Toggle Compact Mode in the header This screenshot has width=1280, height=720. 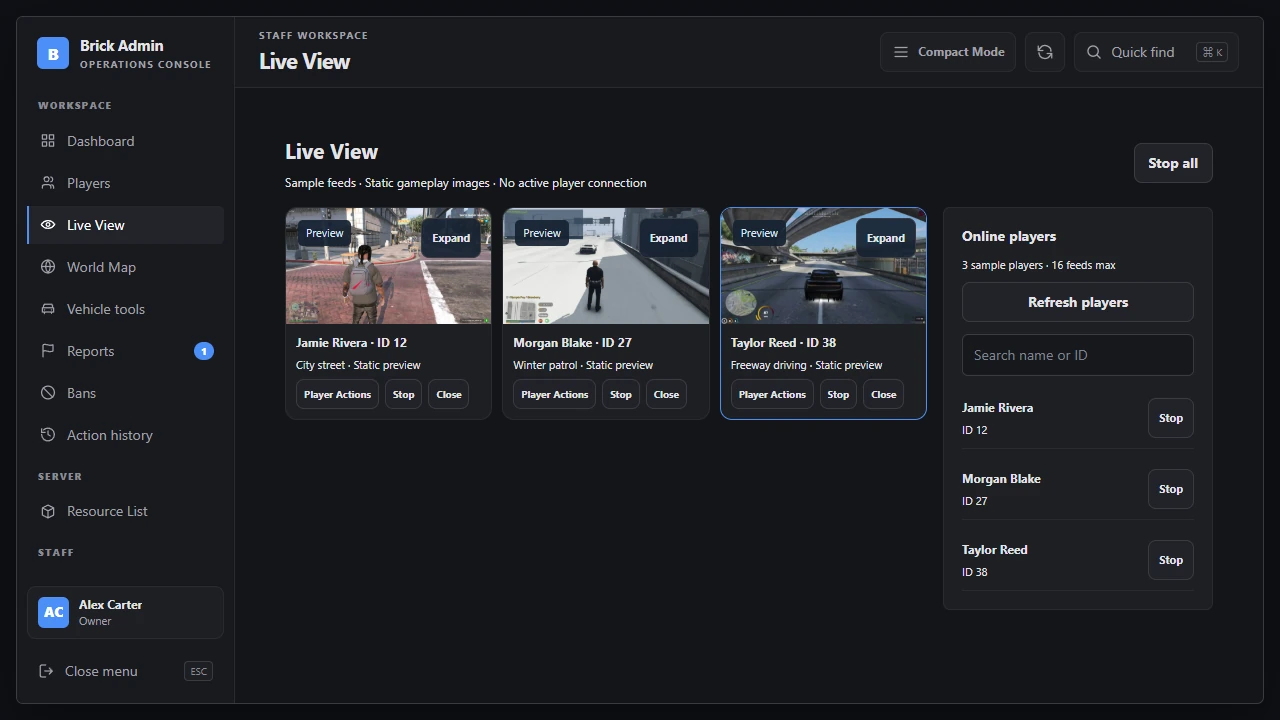pos(948,52)
